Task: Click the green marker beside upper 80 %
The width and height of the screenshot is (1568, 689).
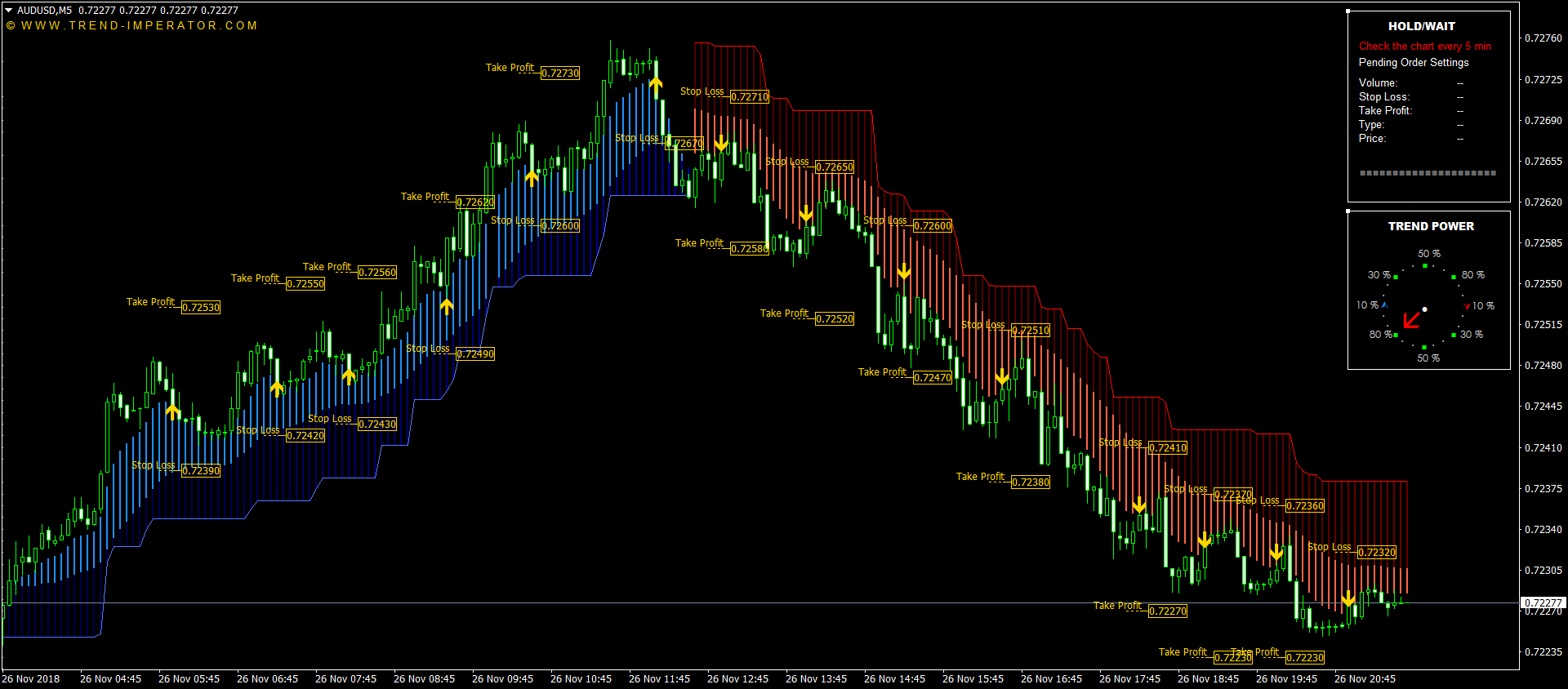Action: pos(1454,278)
